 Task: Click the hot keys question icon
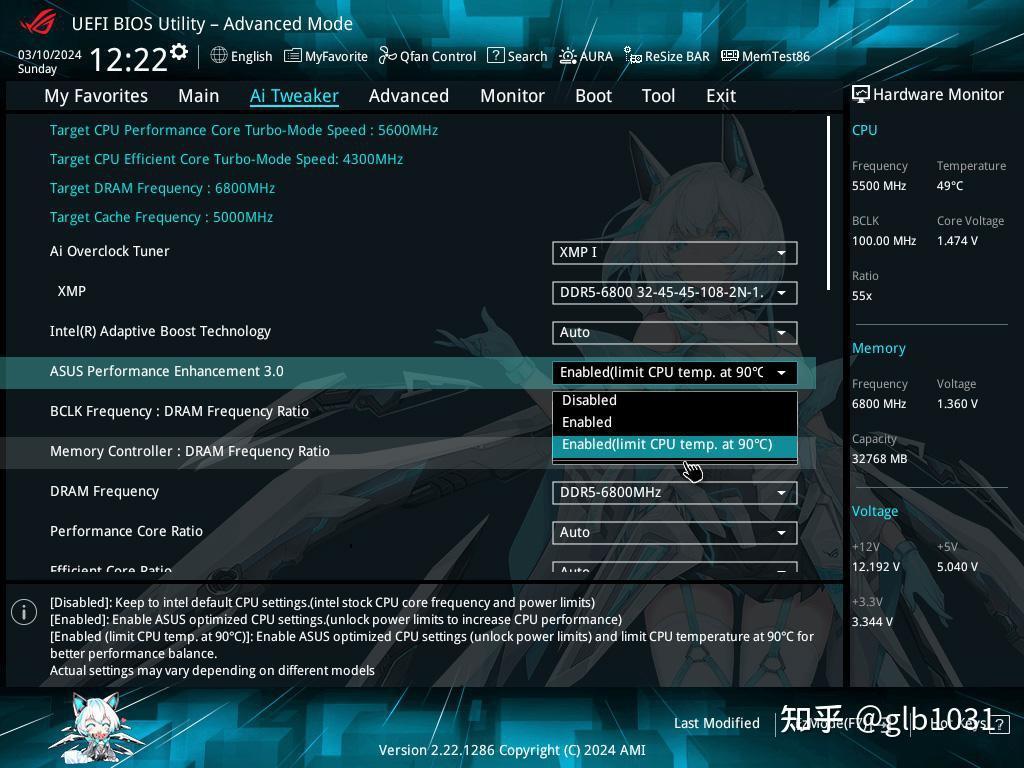tap(999, 724)
